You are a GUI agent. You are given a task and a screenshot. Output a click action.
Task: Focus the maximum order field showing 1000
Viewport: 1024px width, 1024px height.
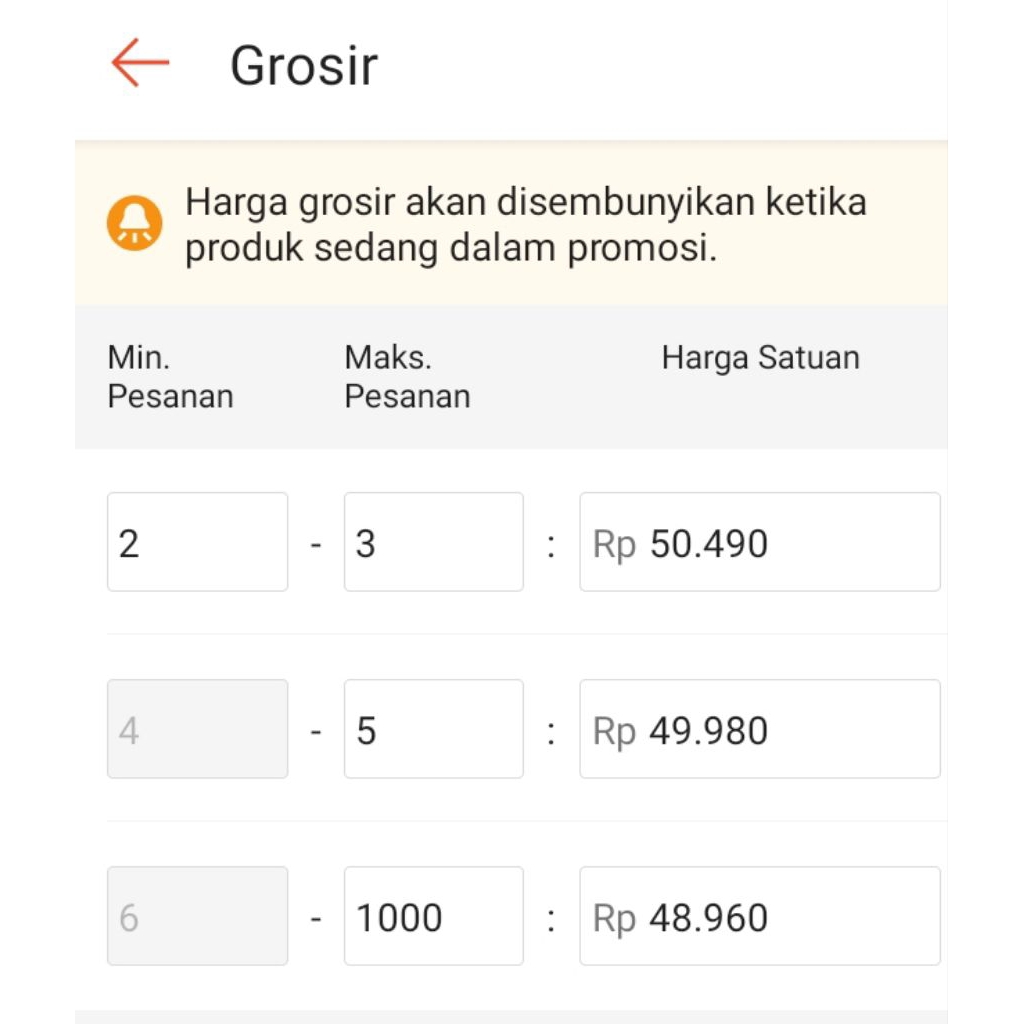[x=433, y=916]
